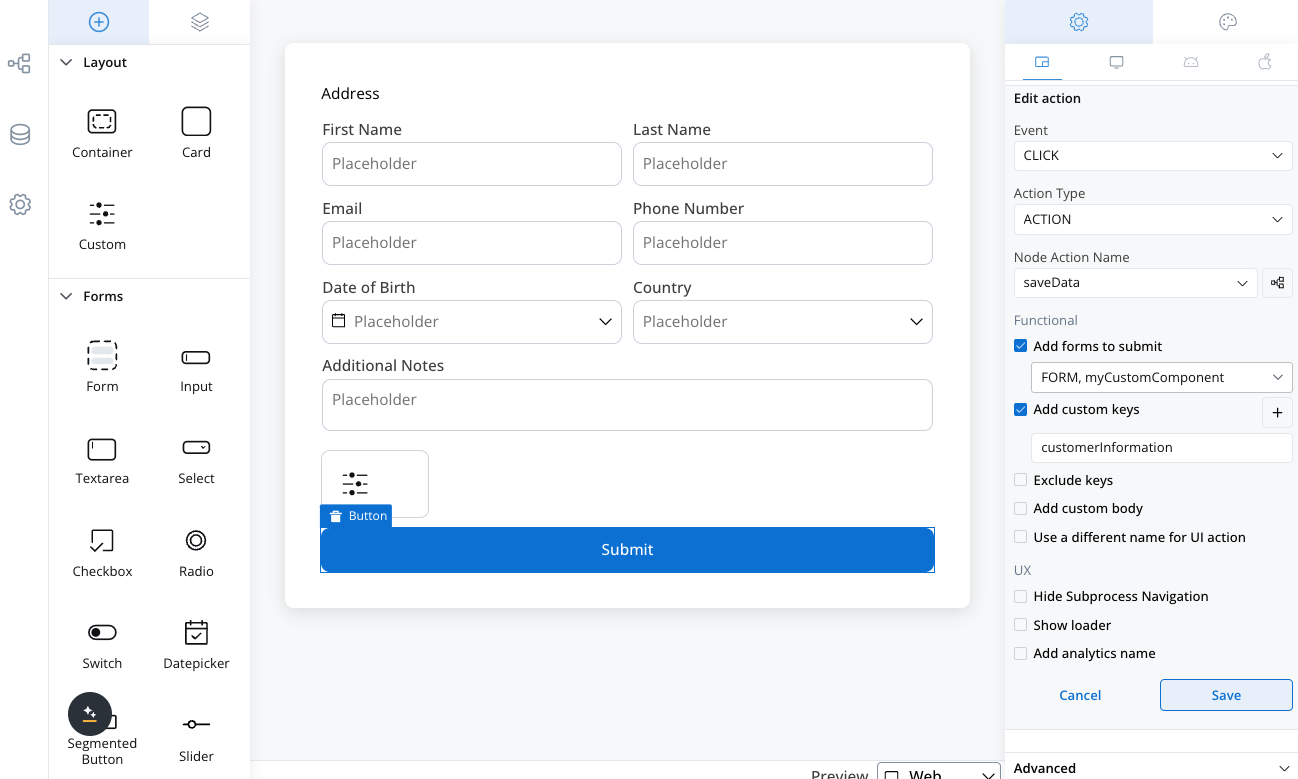Click the Additional Notes textarea
1298x779 pixels.
click(627, 405)
